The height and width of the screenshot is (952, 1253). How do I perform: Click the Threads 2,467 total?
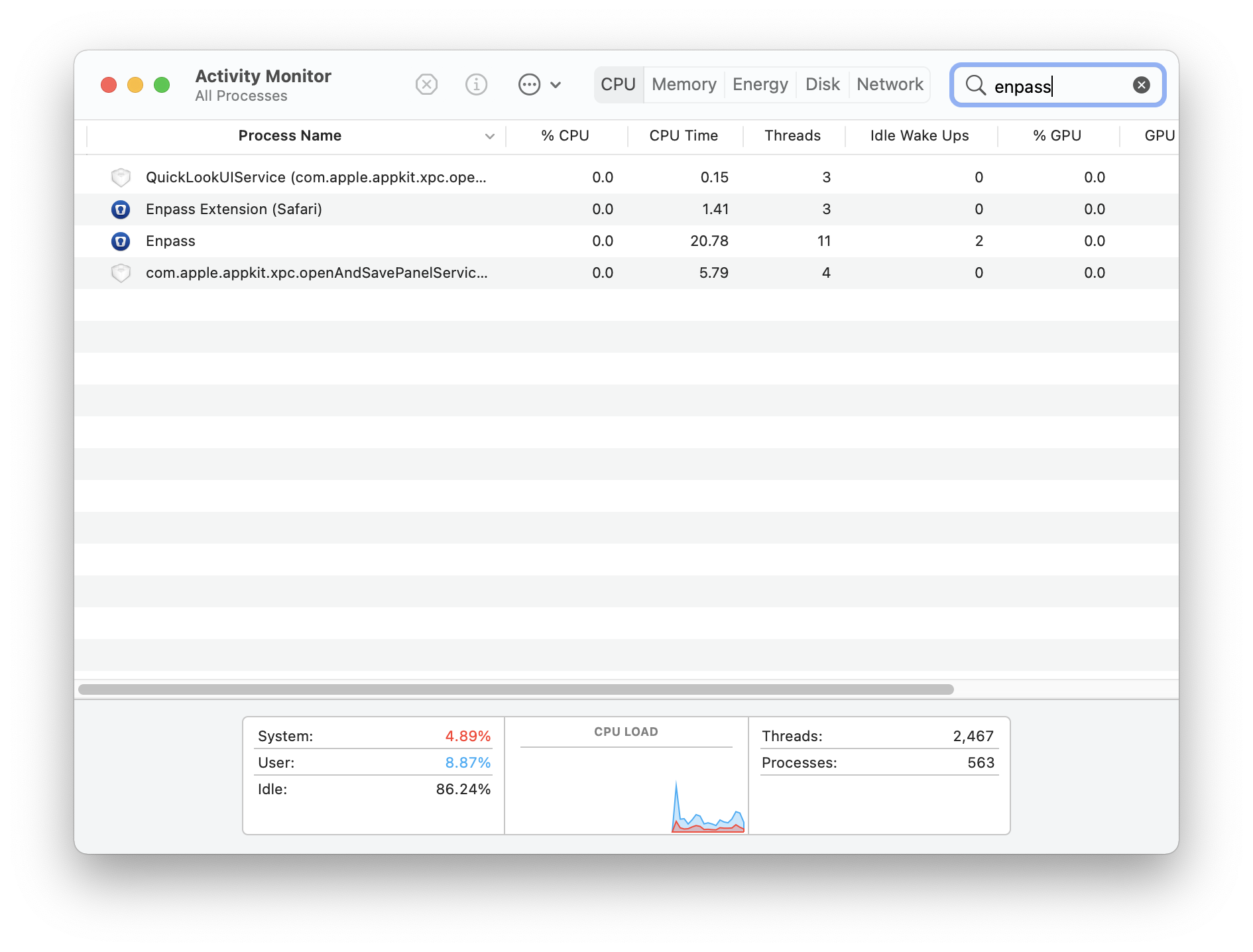point(973,737)
